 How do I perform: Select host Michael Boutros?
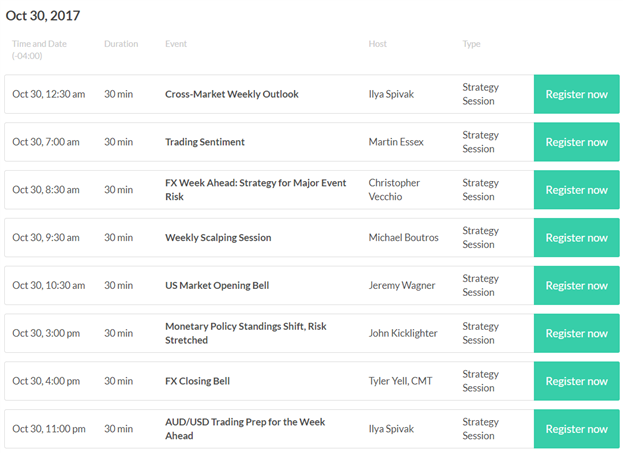tap(404, 238)
